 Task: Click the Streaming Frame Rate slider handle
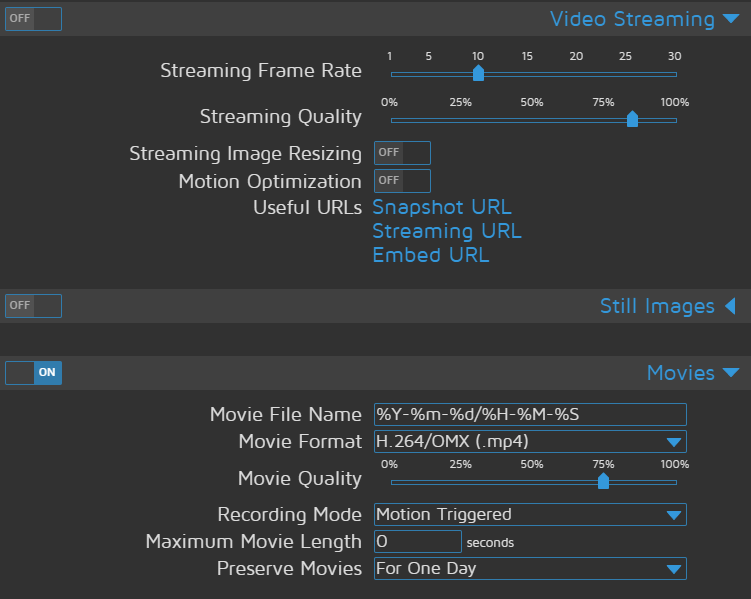478,73
